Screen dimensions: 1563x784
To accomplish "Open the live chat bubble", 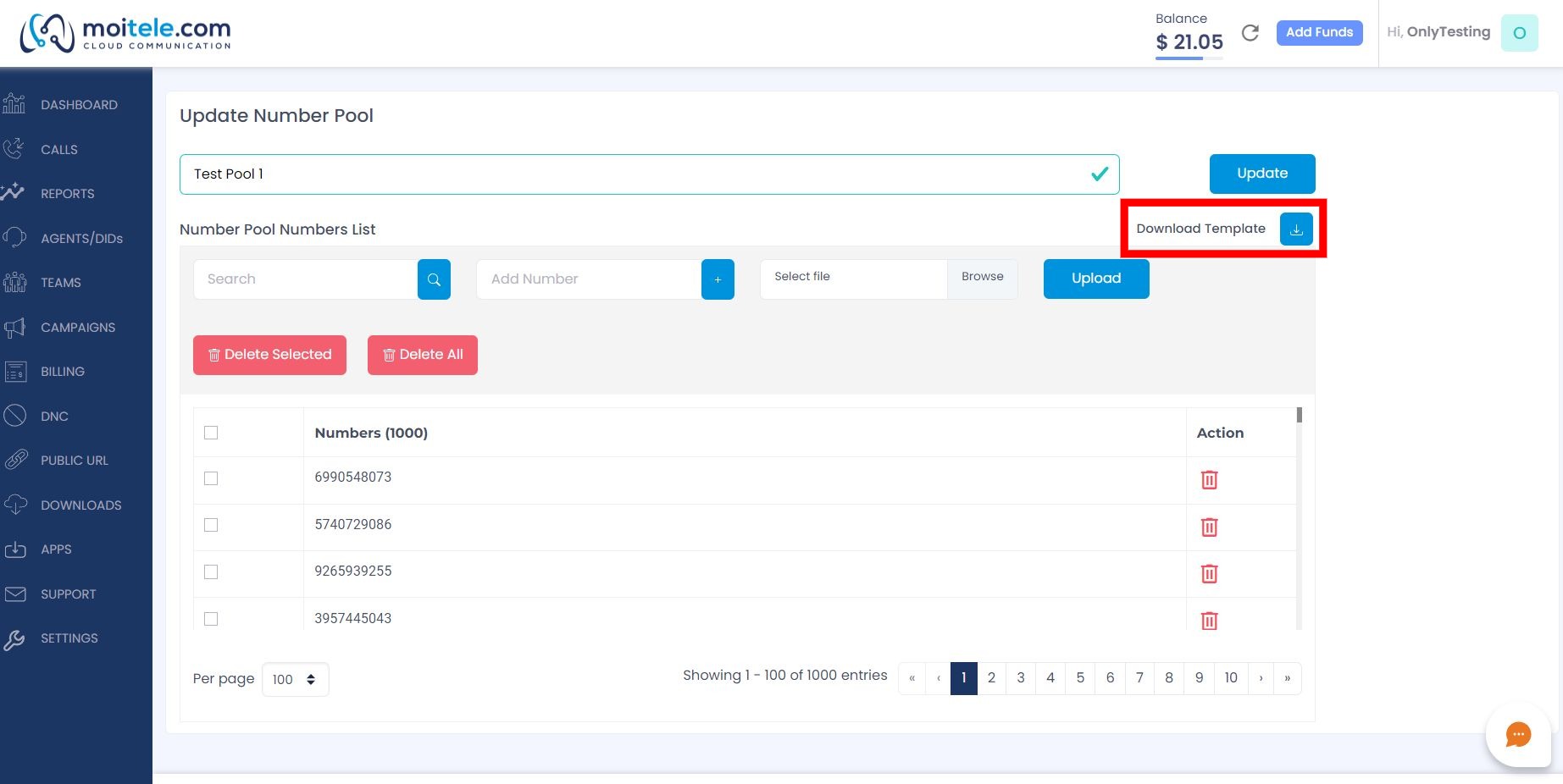I will 1518,734.
